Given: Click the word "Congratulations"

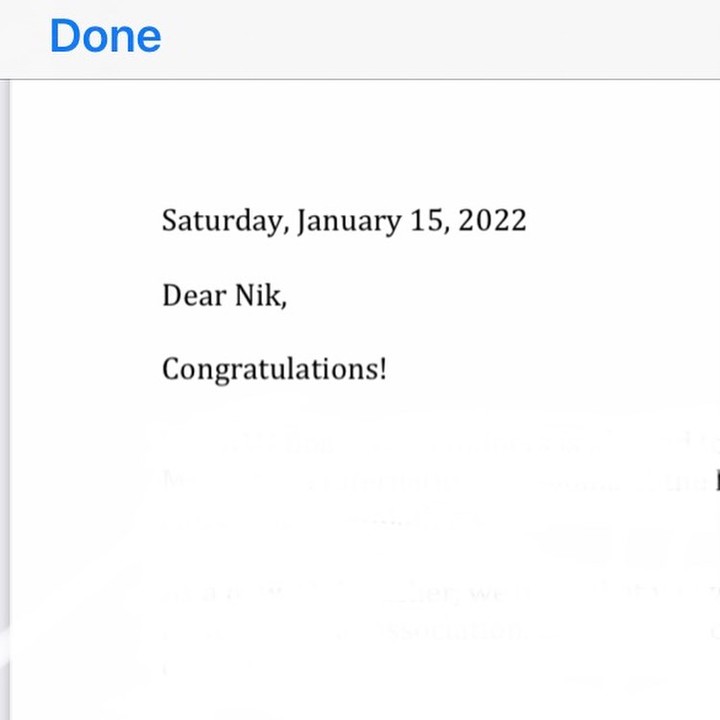Looking at the screenshot, I should [x=269, y=369].
